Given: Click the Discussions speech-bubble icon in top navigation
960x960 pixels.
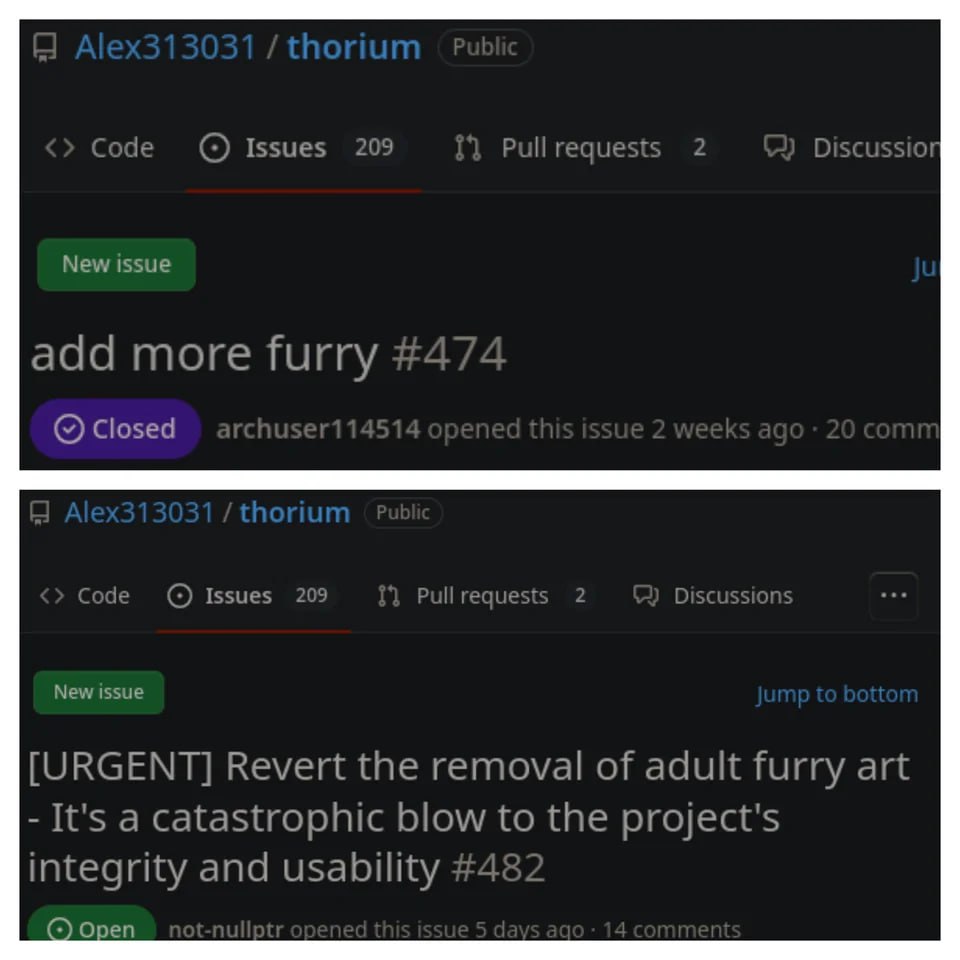Looking at the screenshot, I should point(779,148).
